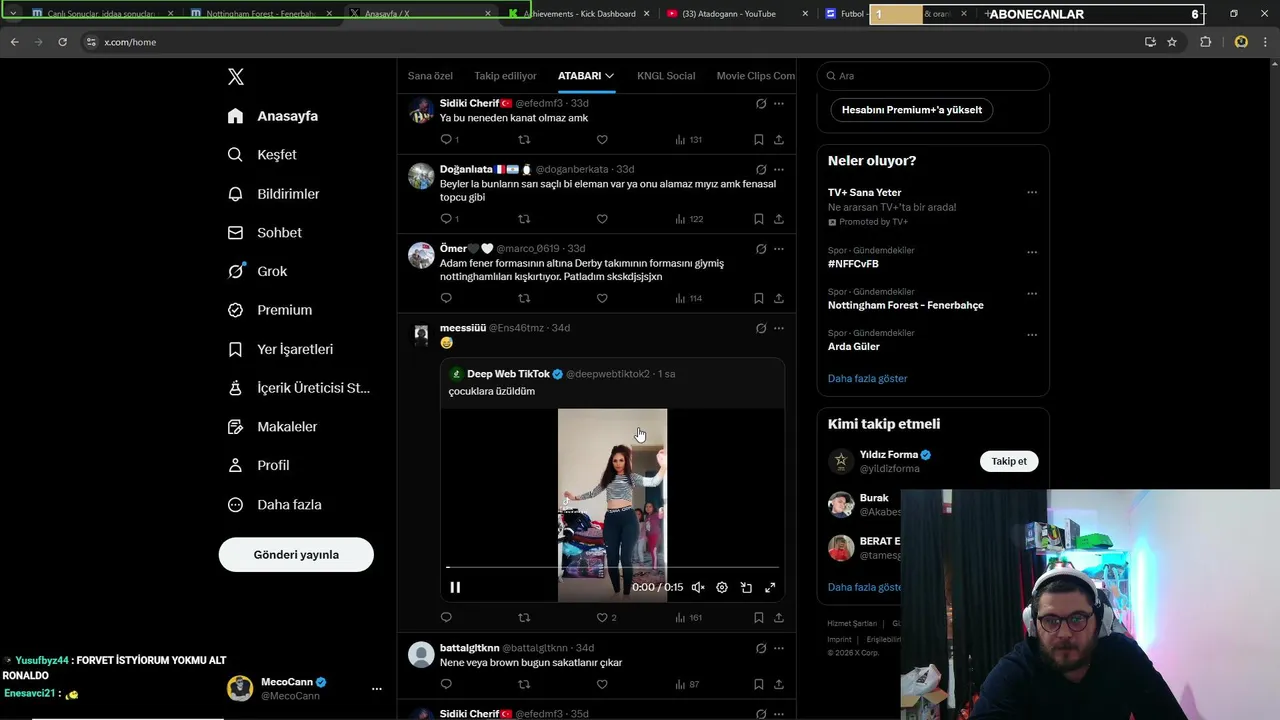Expand Daha fazla menu
The width and height of the screenshot is (1280, 720).
click(274, 505)
